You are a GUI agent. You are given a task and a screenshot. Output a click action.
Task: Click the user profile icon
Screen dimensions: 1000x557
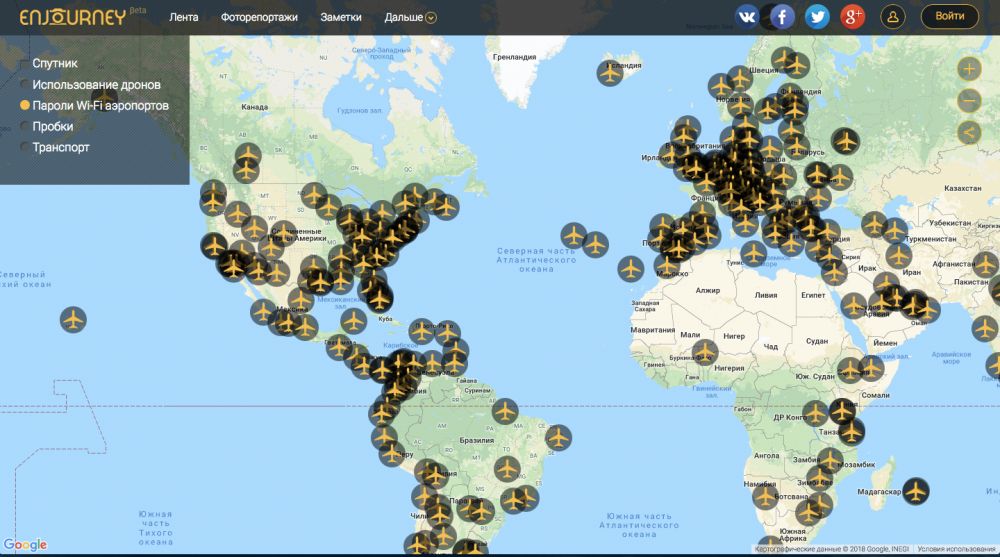tap(893, 17)
